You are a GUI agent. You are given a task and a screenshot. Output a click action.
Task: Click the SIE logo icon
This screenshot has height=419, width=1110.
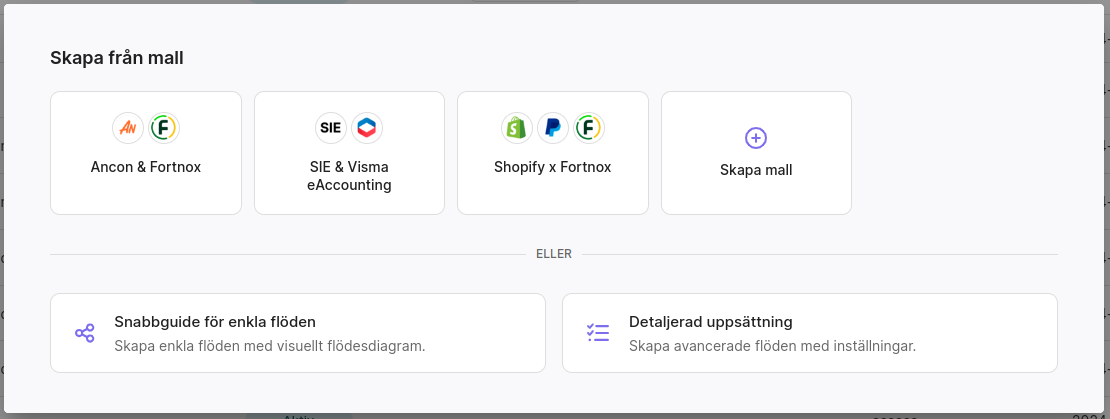tap(331, 128)
